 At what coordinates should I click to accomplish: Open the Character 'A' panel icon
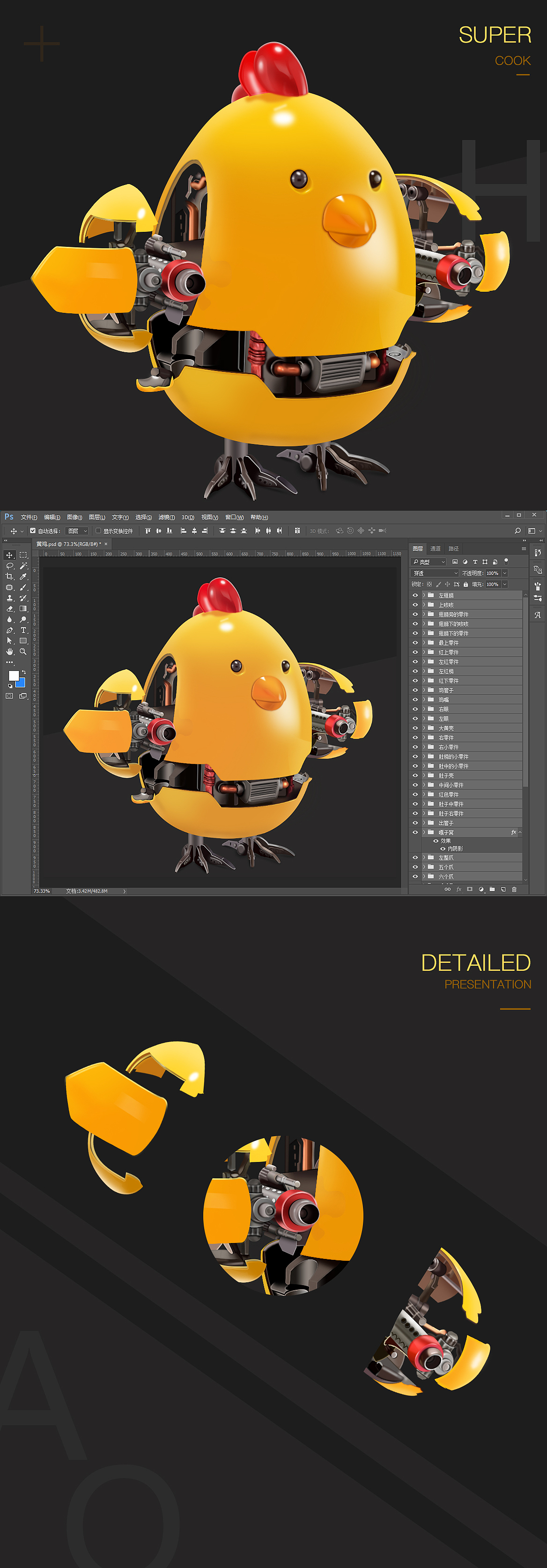[x=538, y=615]
